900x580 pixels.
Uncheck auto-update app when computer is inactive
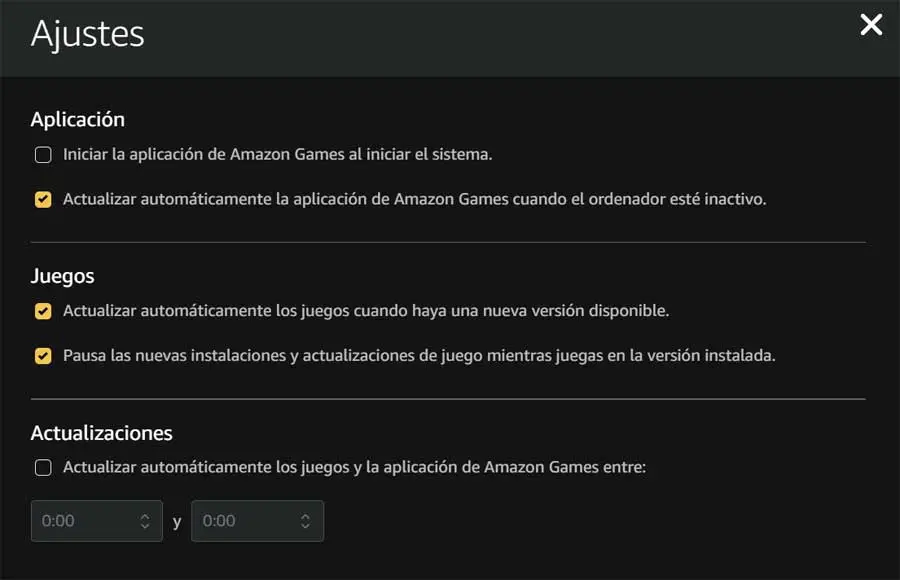(43, 199)
